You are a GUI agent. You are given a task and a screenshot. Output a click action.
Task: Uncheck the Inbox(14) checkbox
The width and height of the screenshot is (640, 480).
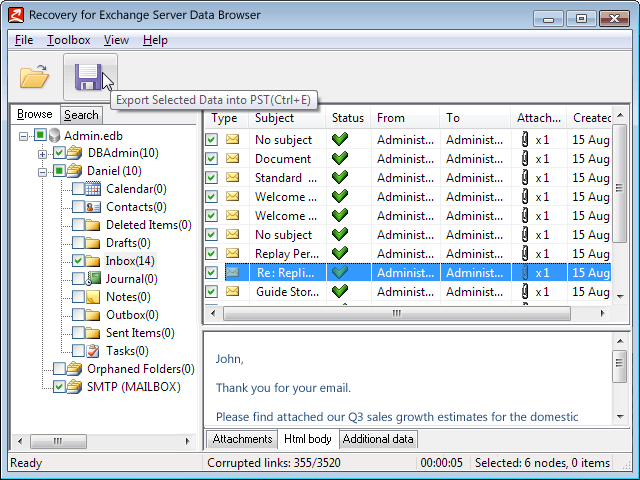click(x=78, y=260)
